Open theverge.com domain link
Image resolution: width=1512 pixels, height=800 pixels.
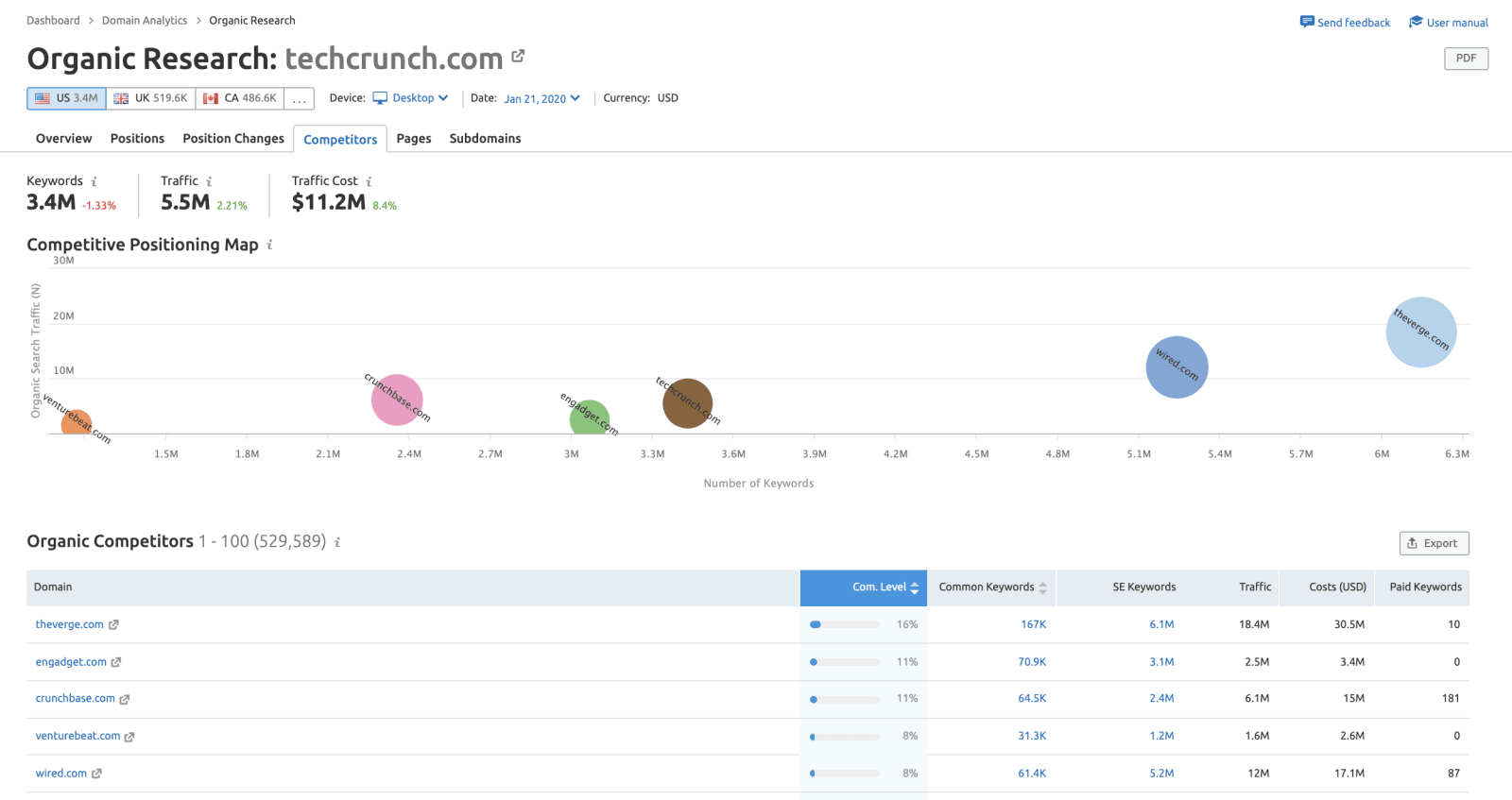click(x=69, y=625)
